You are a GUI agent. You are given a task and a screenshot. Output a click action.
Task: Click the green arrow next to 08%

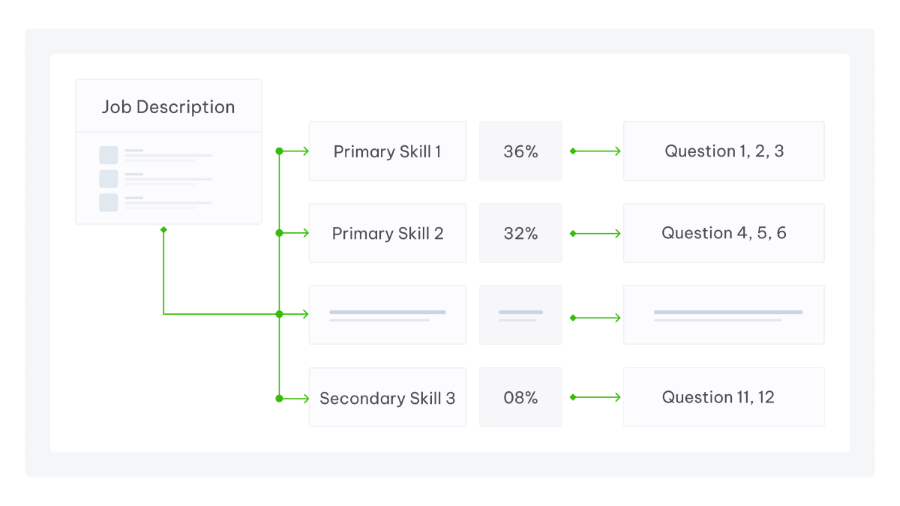point(595,398)
